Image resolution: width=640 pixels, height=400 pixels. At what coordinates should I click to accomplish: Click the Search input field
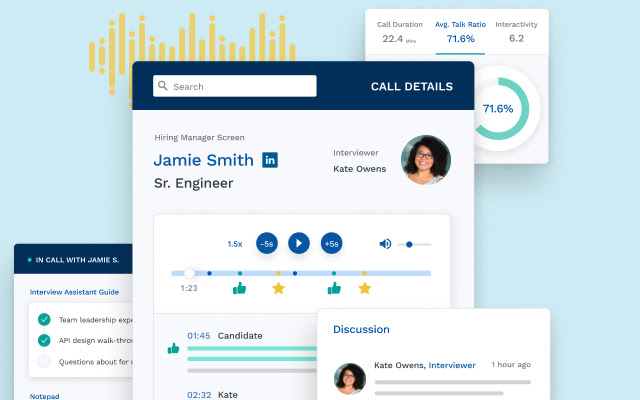coord(235,86)
